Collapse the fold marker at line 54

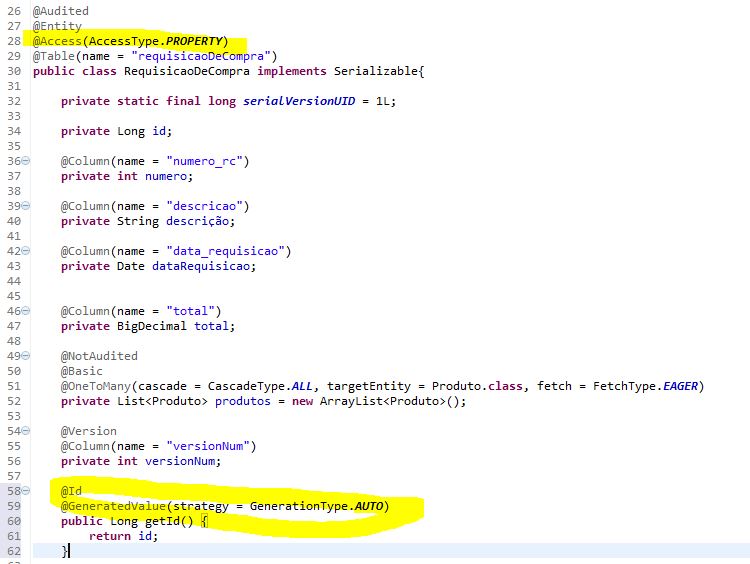click(x=26, y=431)
